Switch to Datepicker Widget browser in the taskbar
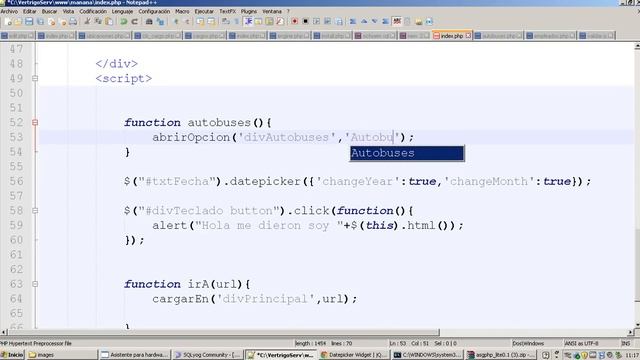 [354, 355]
